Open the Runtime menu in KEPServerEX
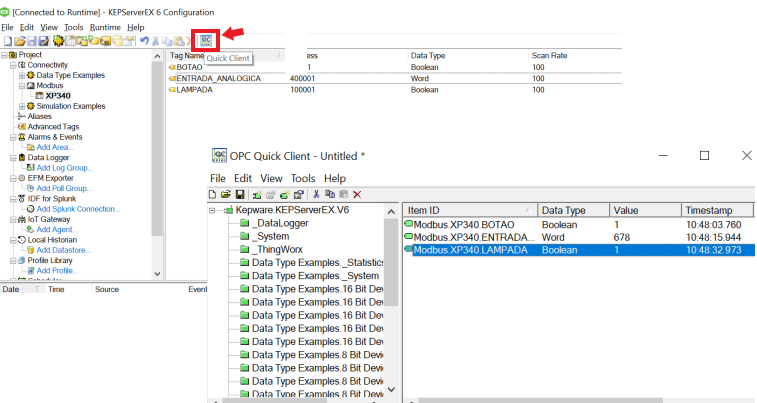757x403 pixels. click(105, 27)
